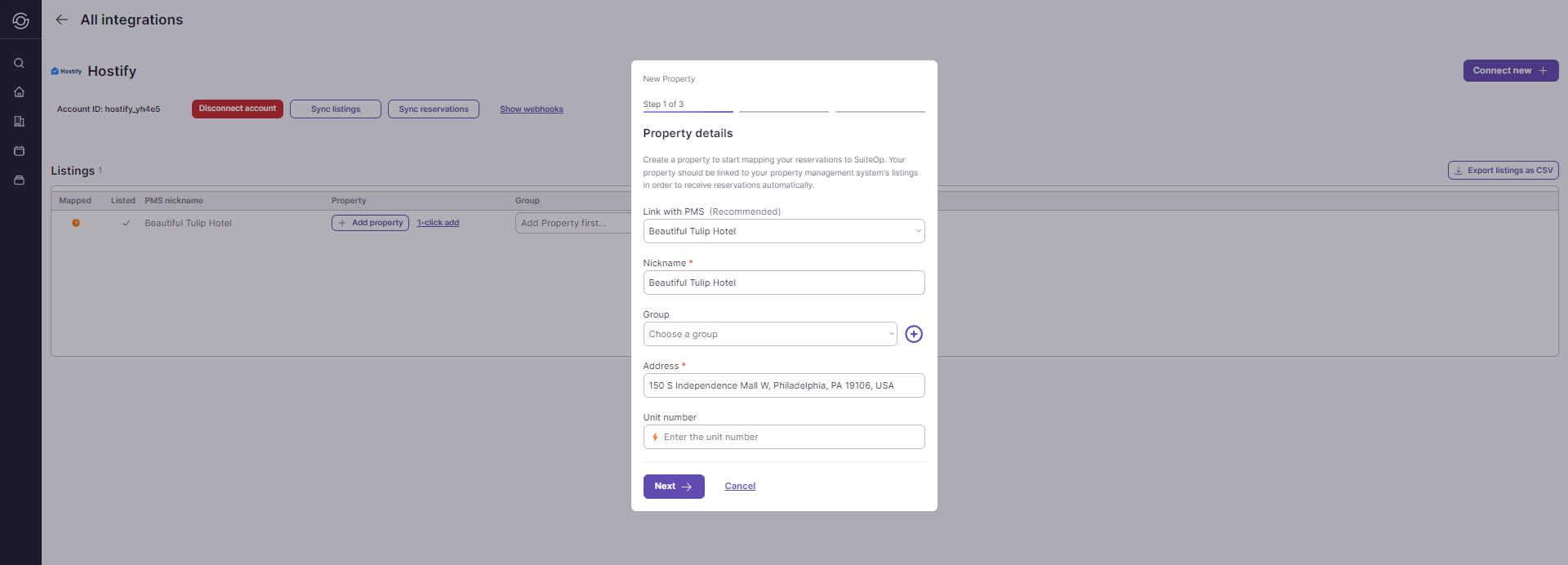Click the orange mapped status indicator

click(76, 223)
